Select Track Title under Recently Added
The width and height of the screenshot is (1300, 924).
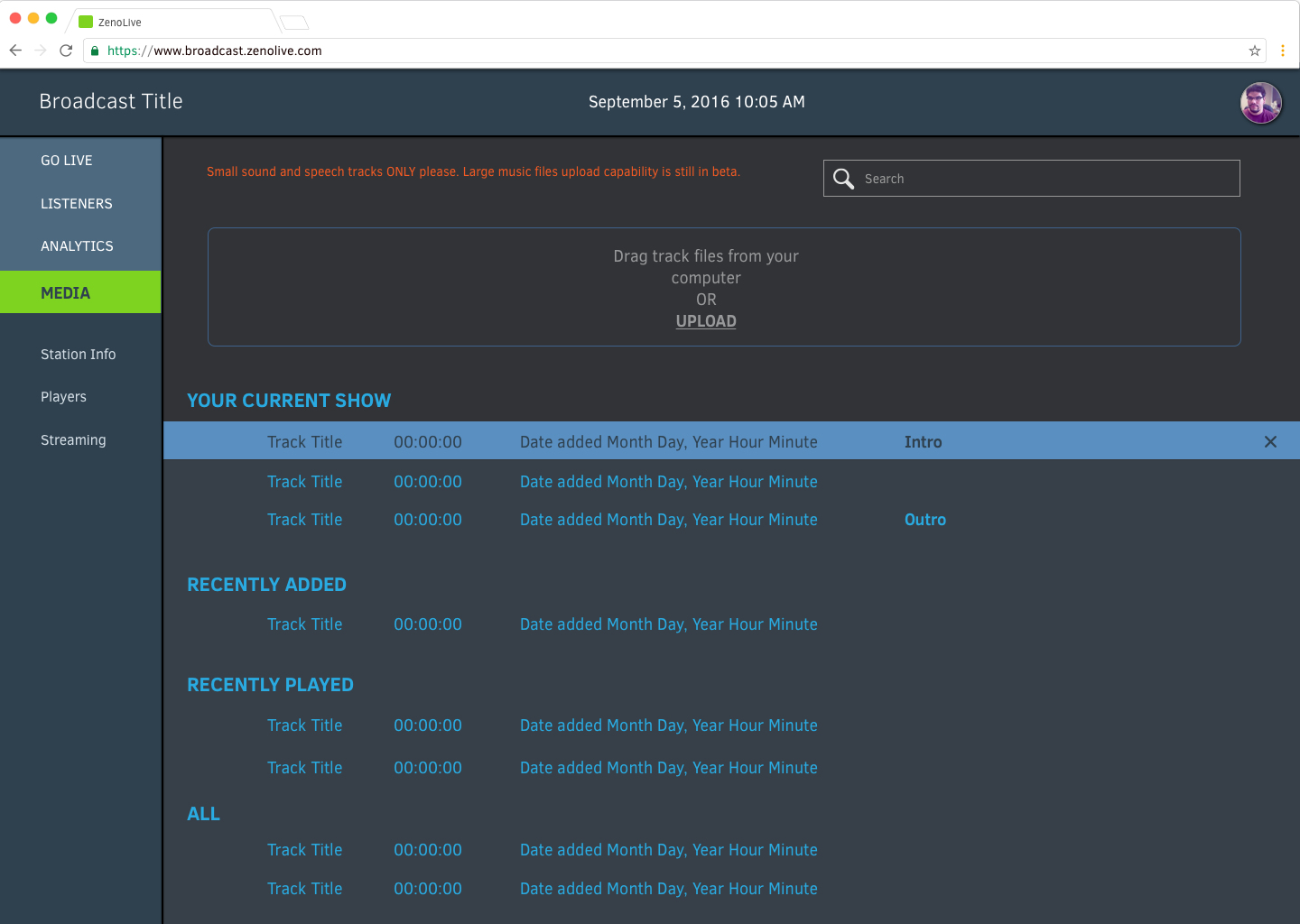click(305, 624)
